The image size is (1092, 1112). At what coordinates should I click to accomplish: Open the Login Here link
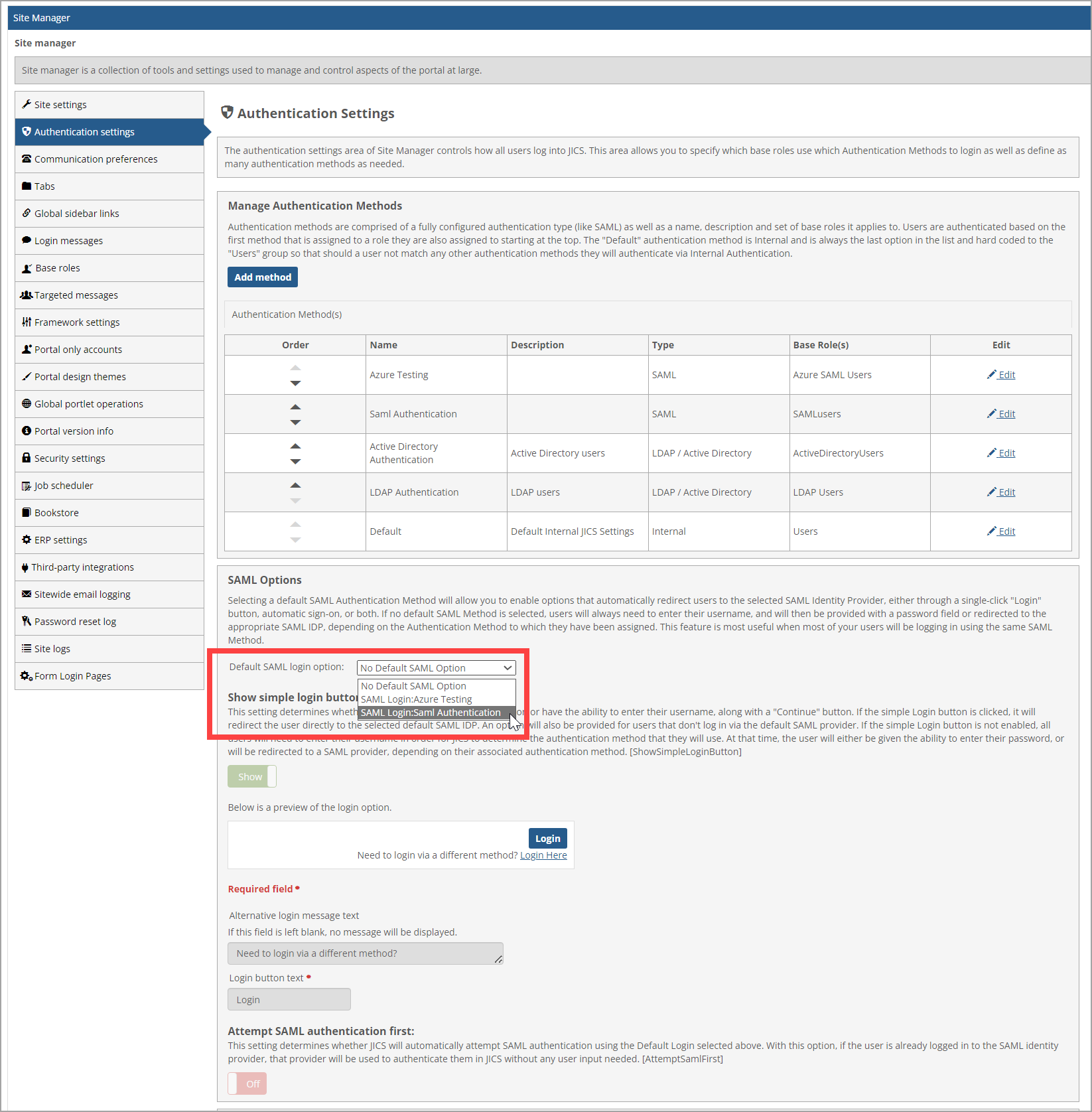point(543,855)
